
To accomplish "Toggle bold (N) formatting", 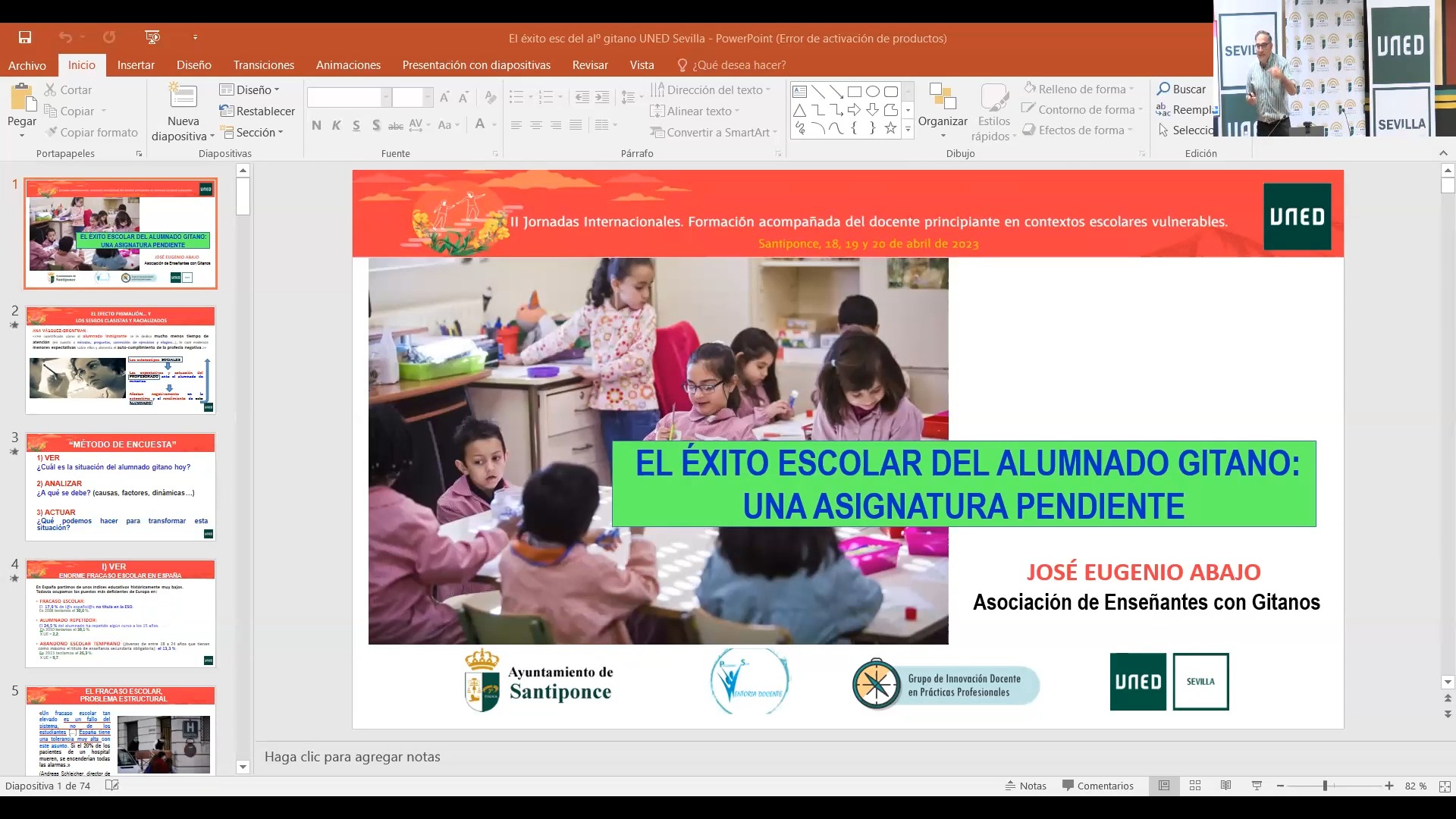I will click(316, 125).
